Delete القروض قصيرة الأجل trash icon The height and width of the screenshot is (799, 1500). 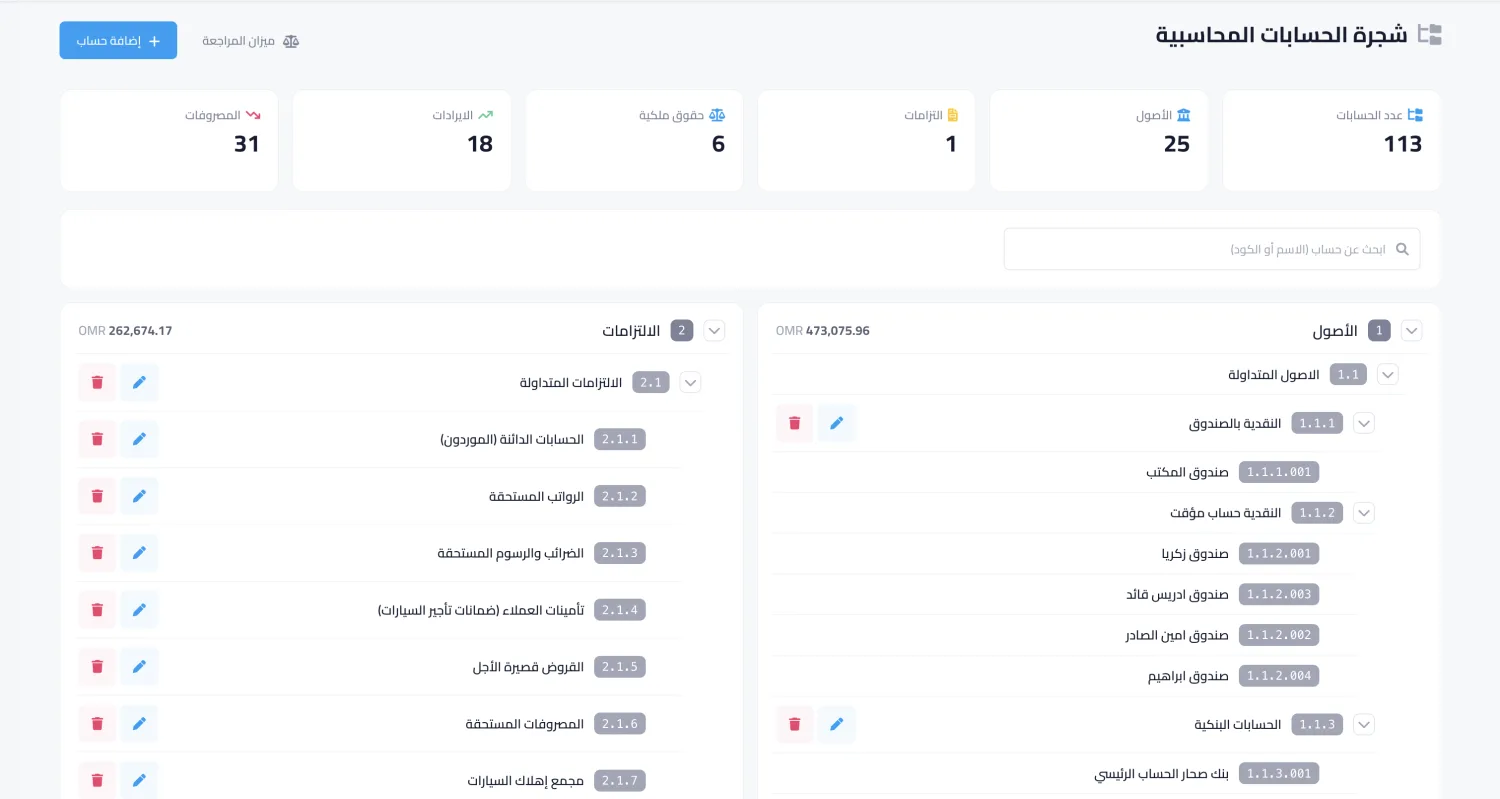(97, 667)
